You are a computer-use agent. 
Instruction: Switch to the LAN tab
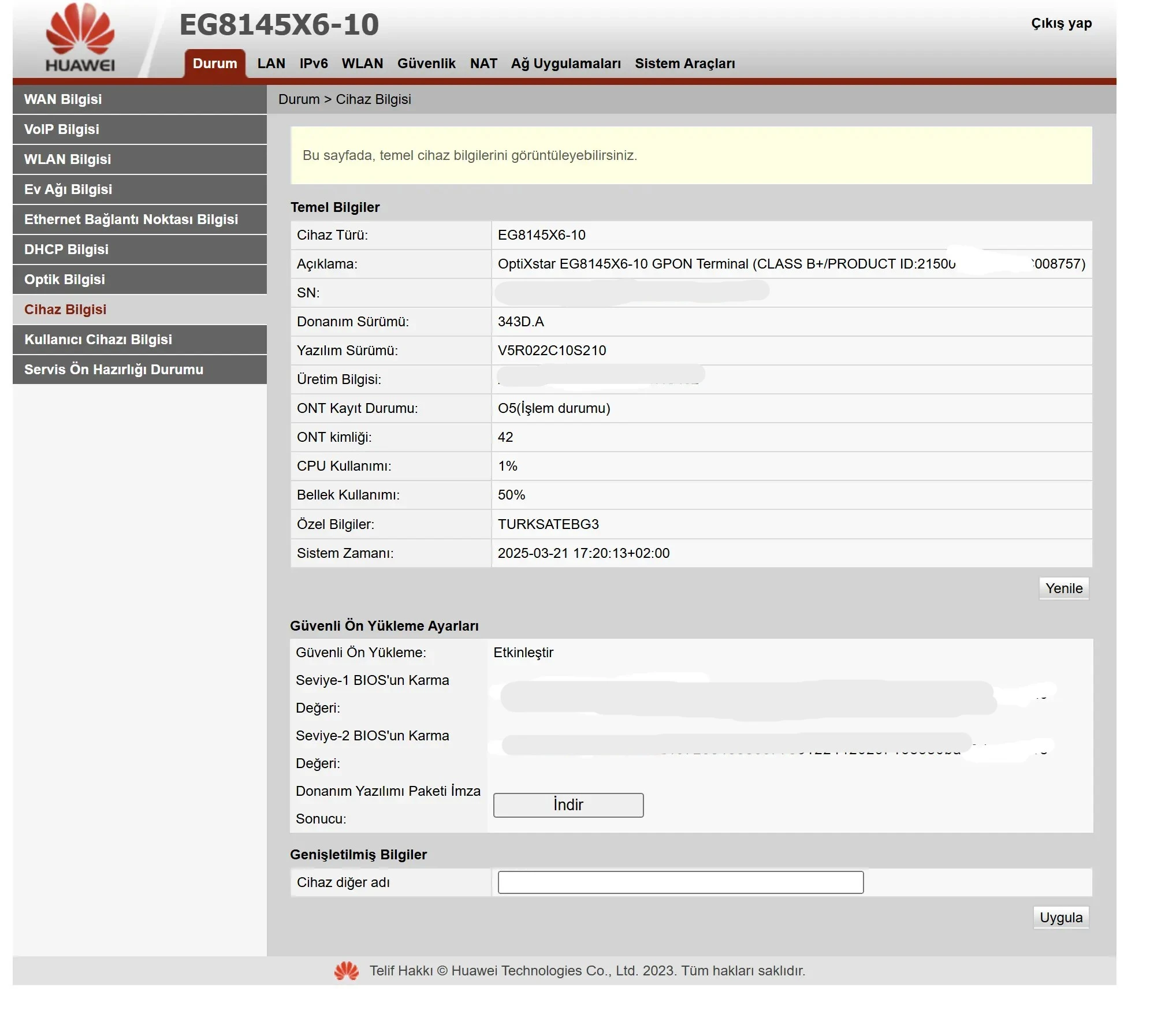coord(271,64)
